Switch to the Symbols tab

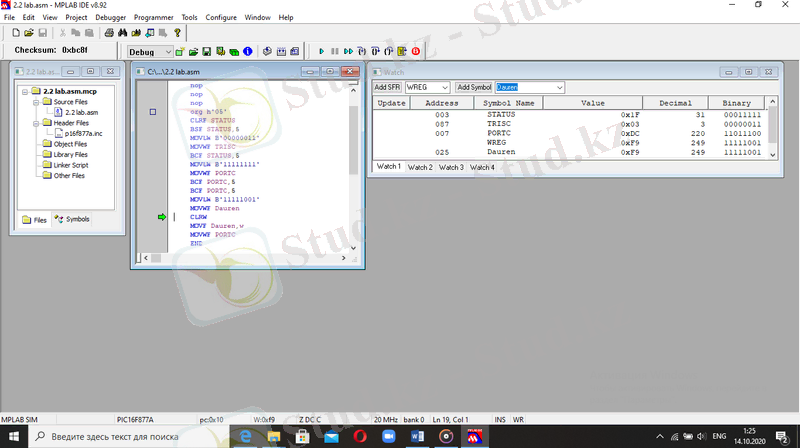(71, 219)
